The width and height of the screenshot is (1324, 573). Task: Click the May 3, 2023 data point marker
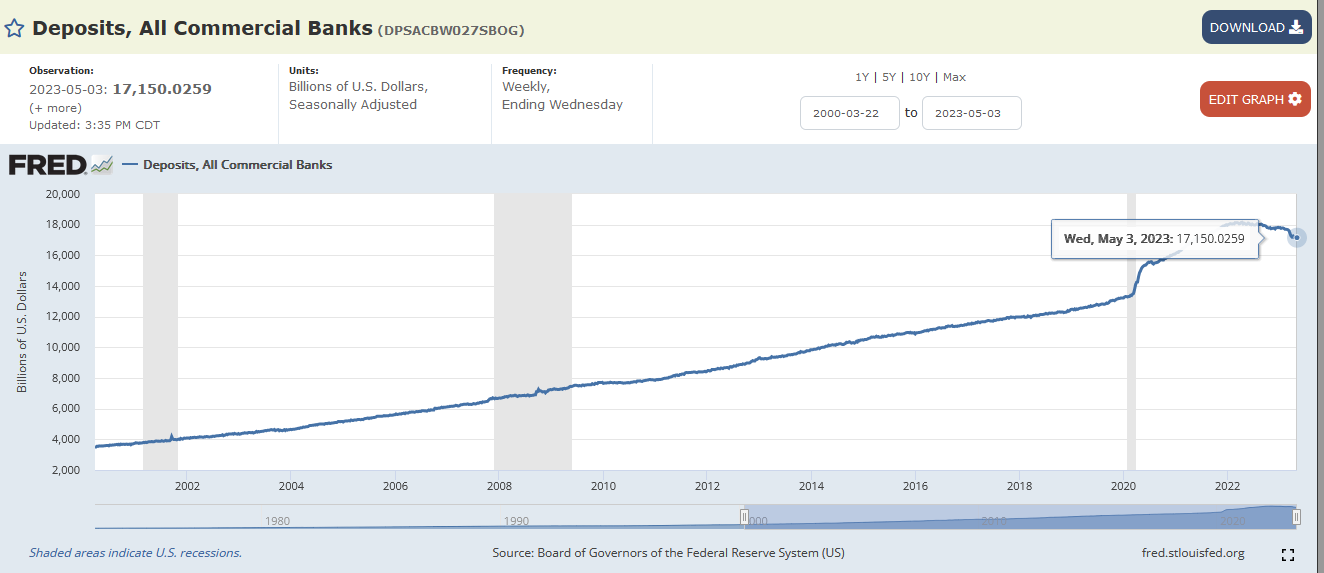tap(1297, 238)
